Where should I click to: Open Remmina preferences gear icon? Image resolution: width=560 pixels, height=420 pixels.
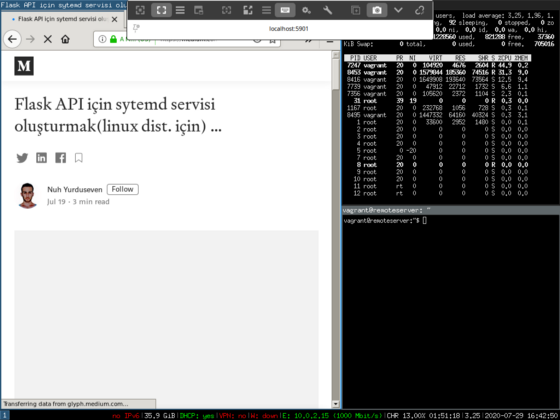(x=306, y=10)
